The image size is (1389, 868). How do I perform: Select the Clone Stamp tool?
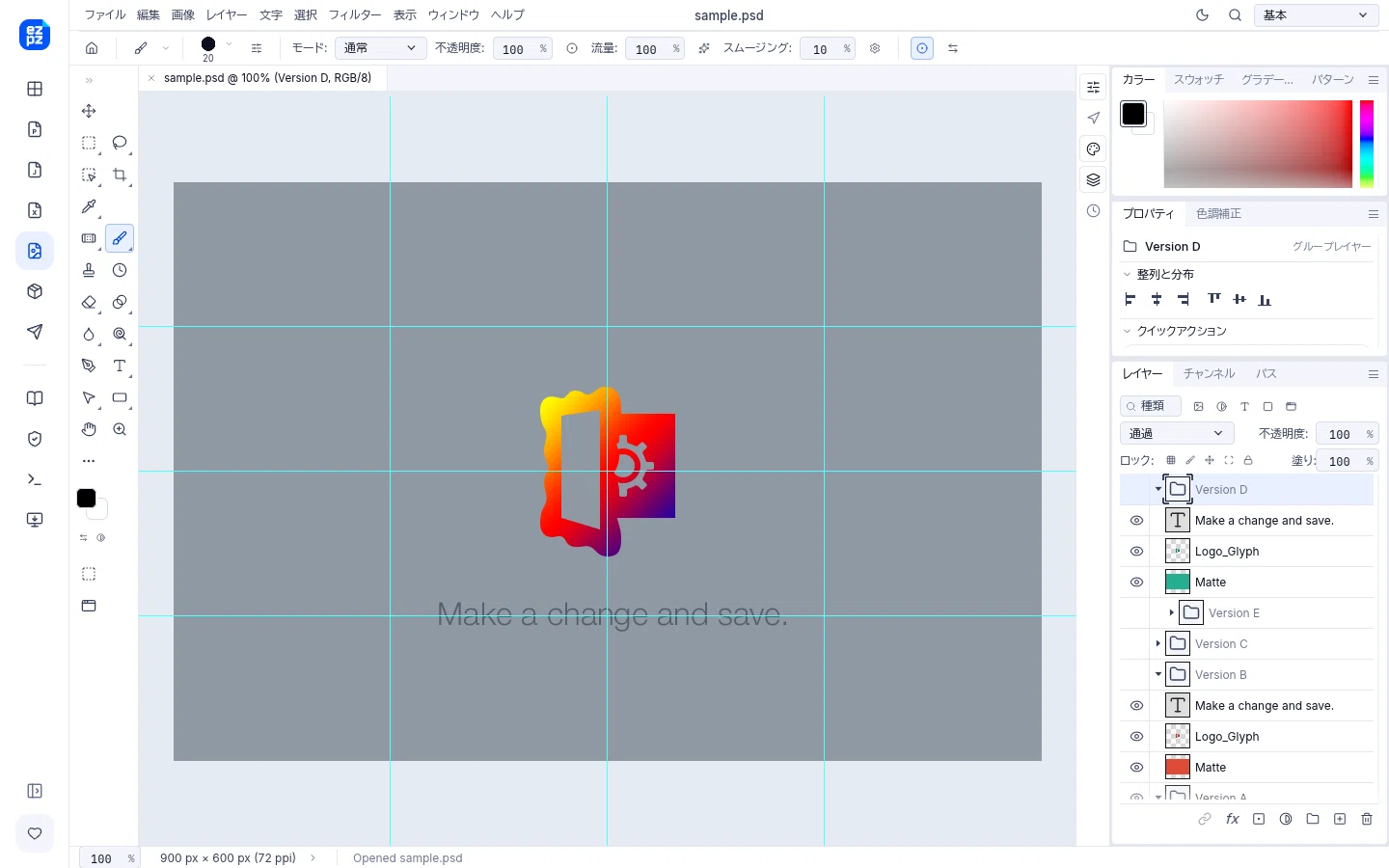click(x=89, y=270)
